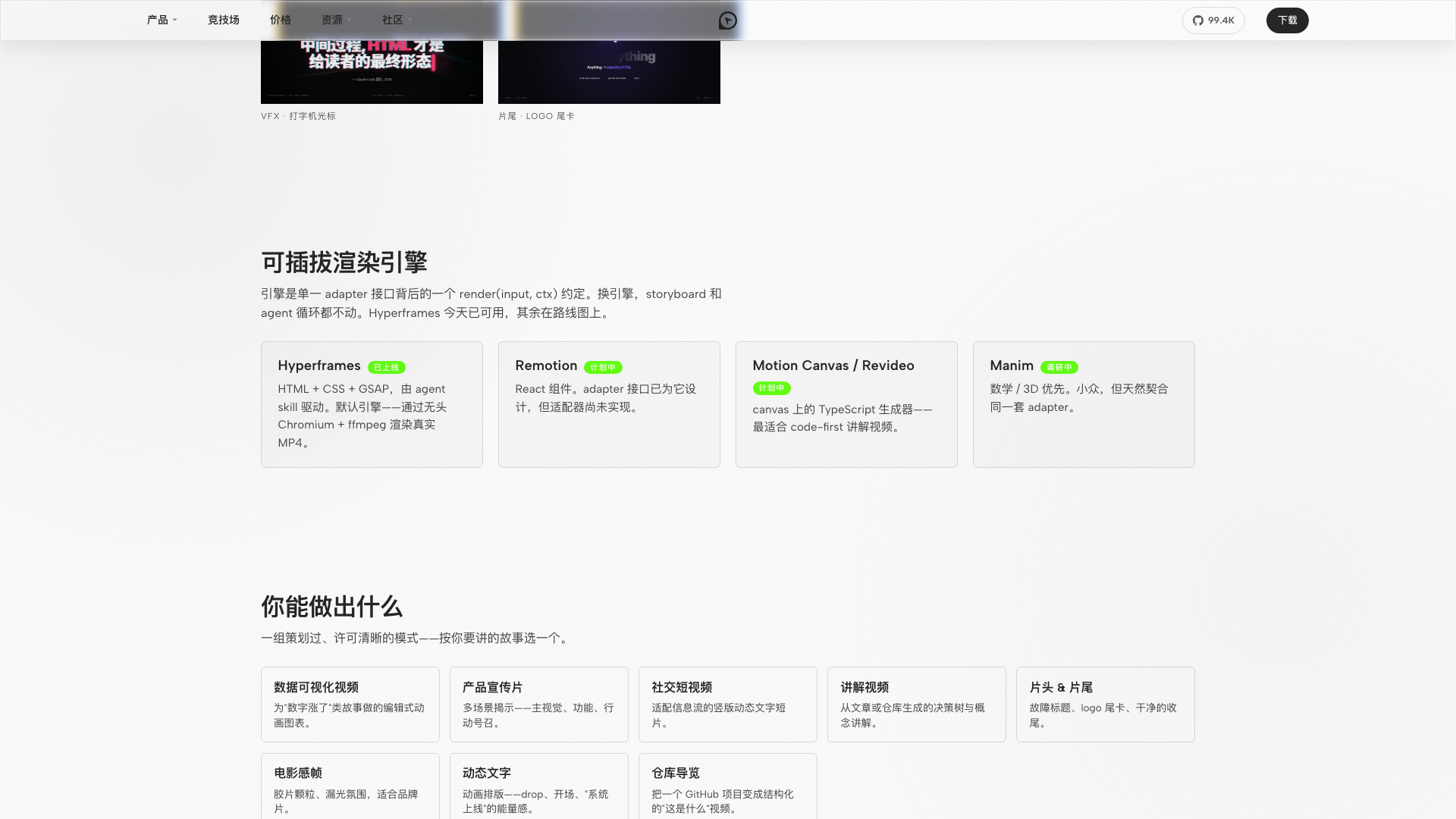Image resolution: width=1456 pixels, height=819 pixels.
Task: Click the site logo icon in navbar
Action: point(727,20)
